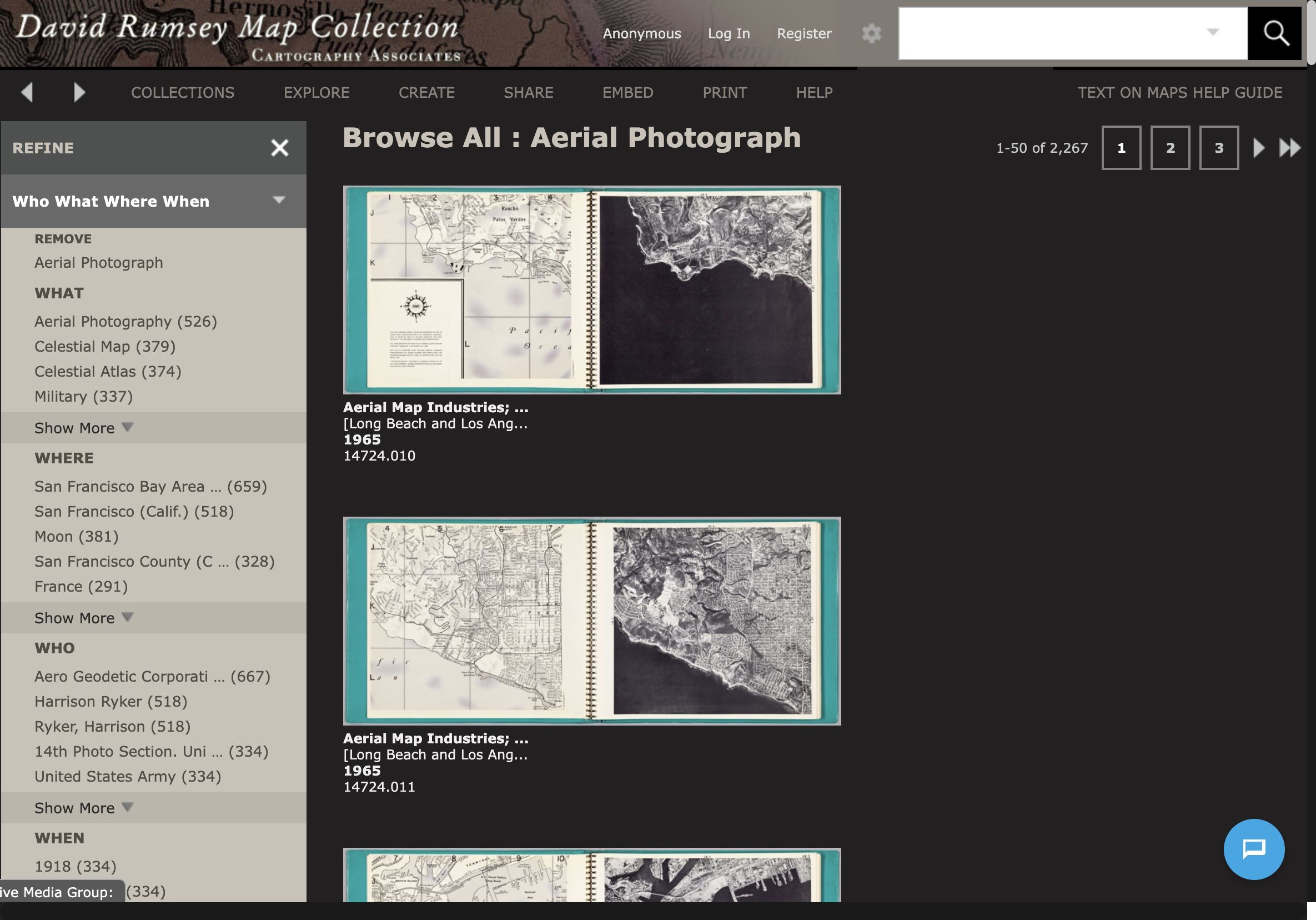The image size is (1316, 920).
Task: Click the Log In link
Action: (x=729, y=33)
